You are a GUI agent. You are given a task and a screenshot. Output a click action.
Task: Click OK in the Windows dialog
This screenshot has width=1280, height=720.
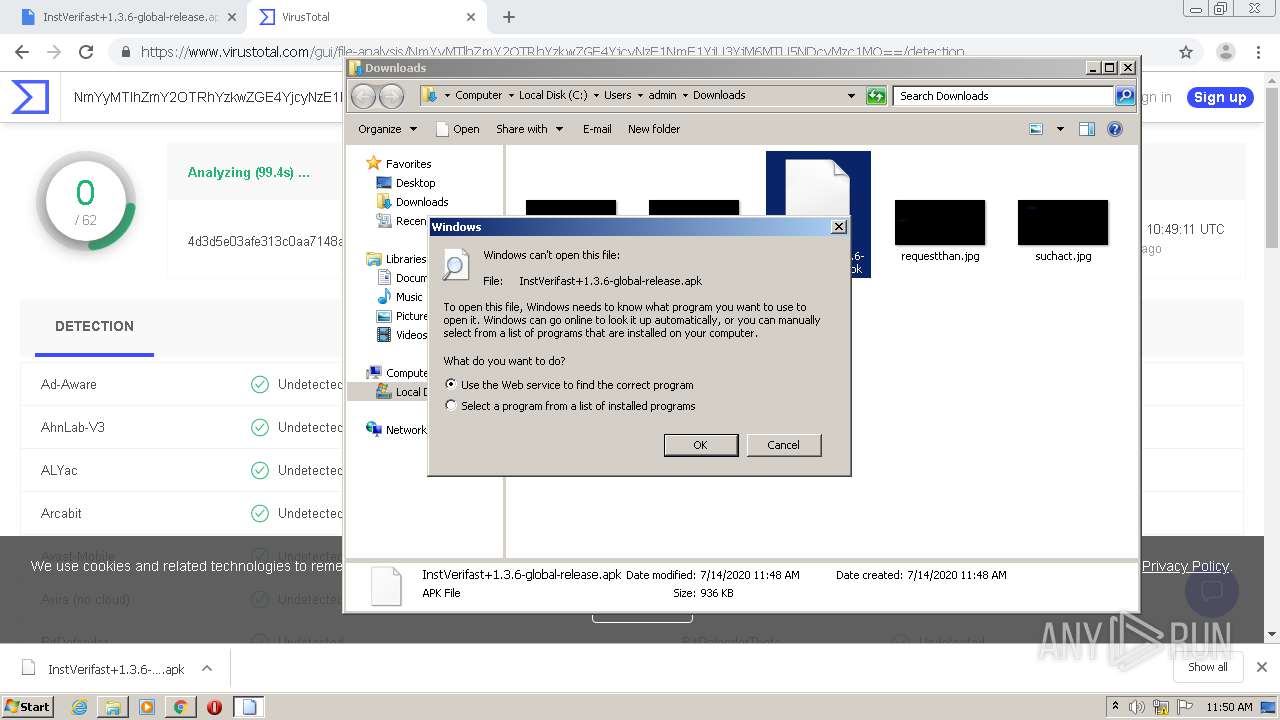pyautogui.click(x=700, y=445)
